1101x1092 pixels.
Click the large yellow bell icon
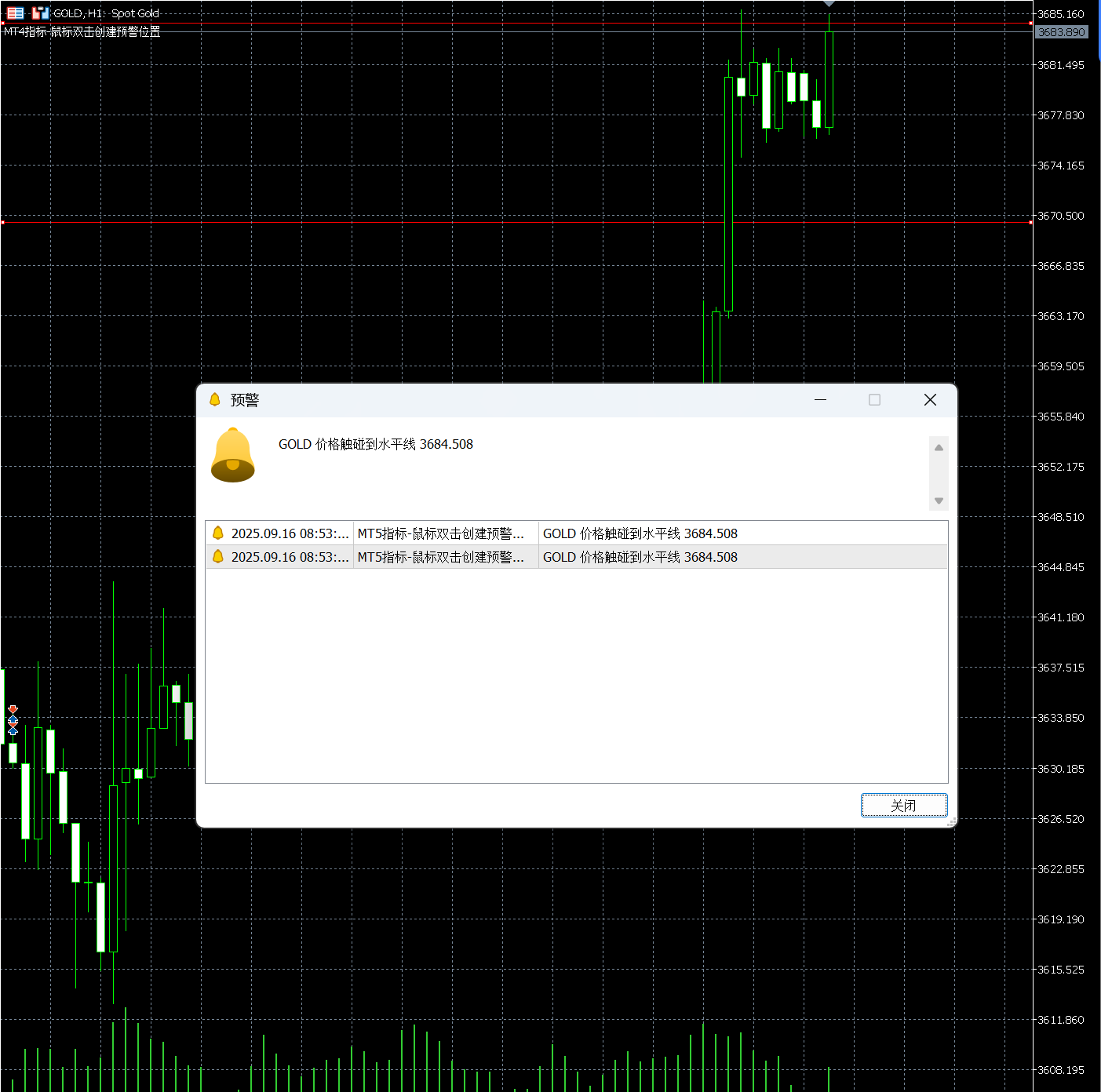233,455
